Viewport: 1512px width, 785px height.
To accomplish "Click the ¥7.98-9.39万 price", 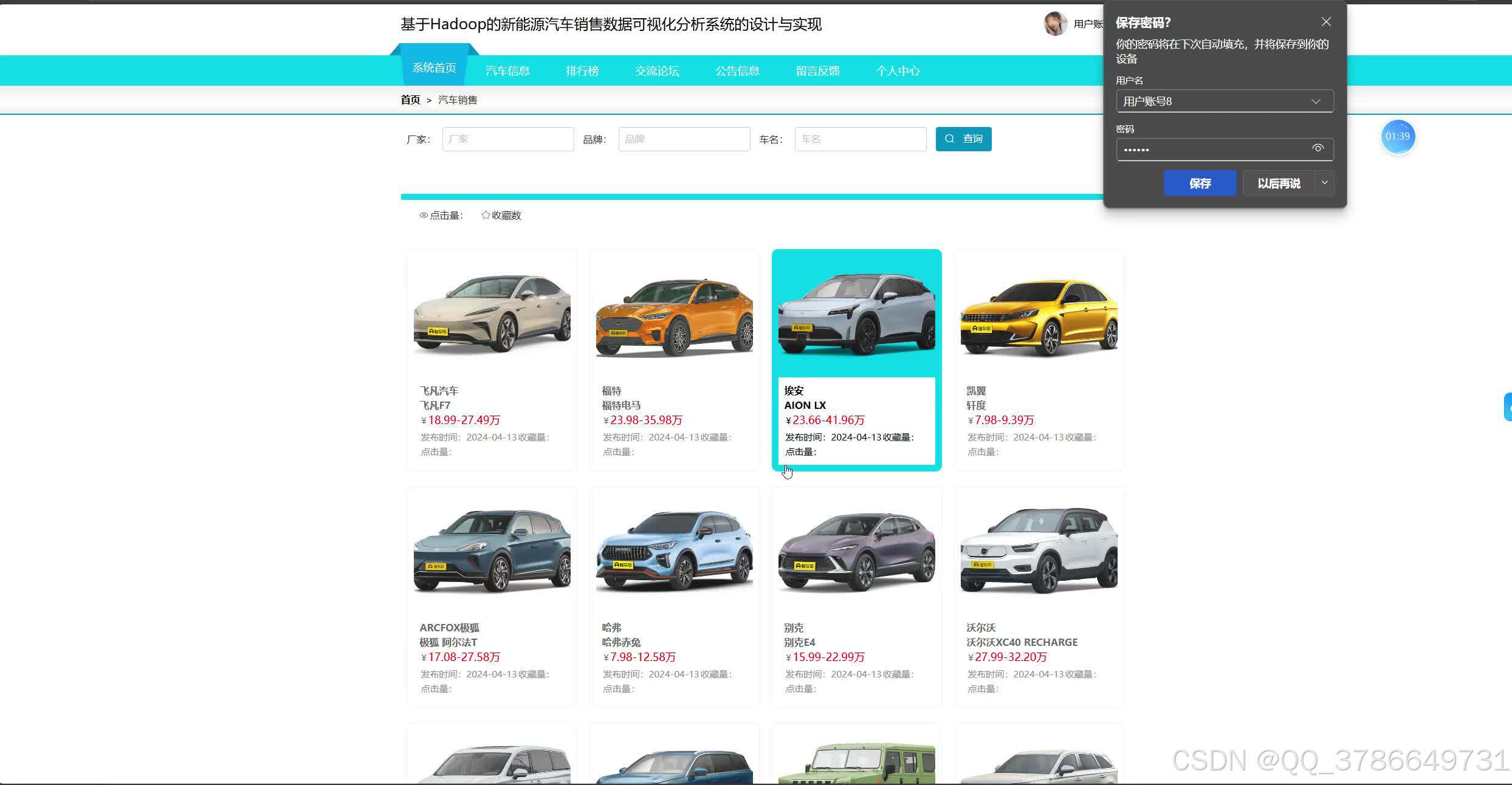I will (x=1001, y=420).
